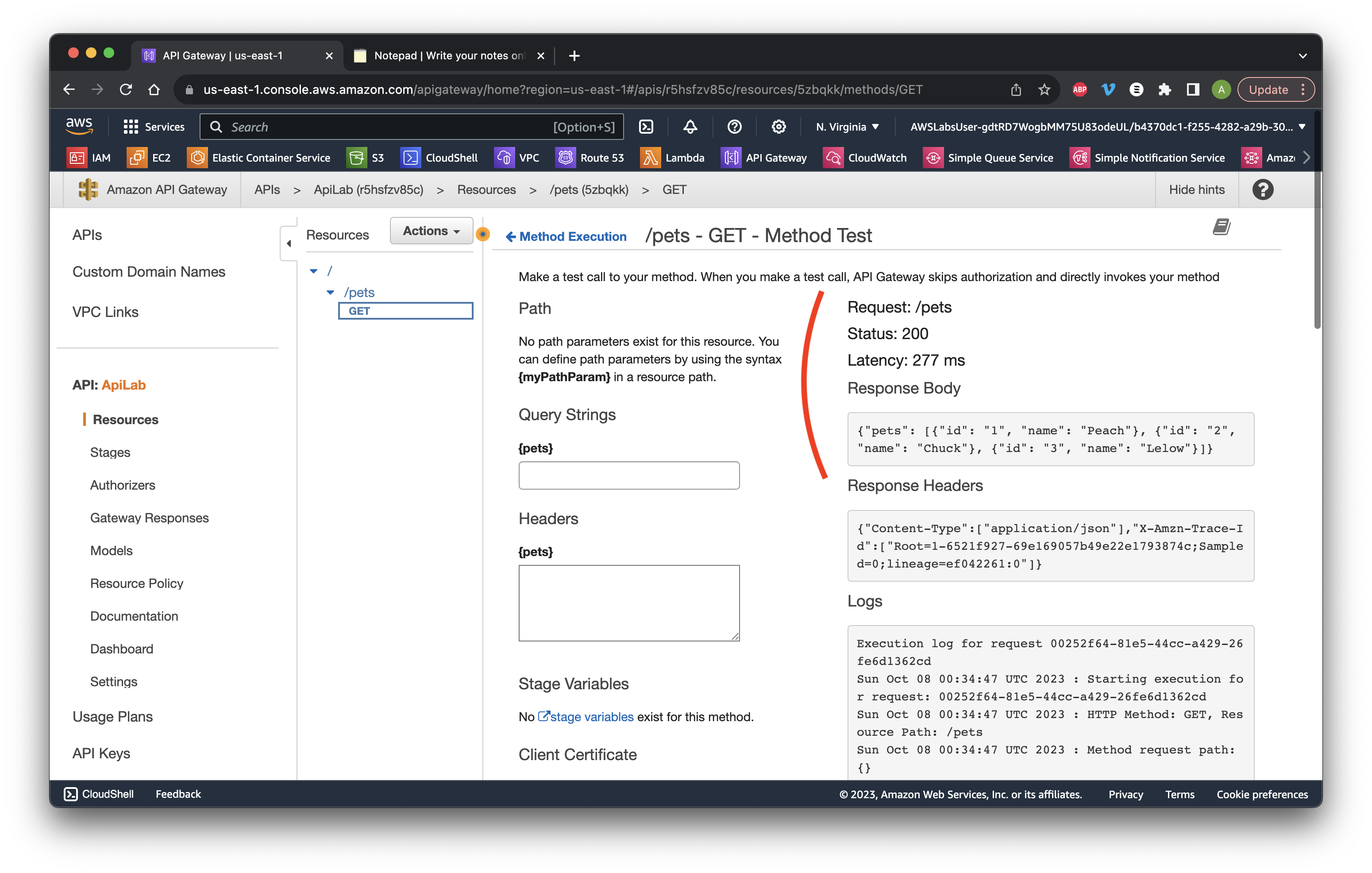The width and height of the screenshot is (1372, 873).
Task: Focus the AWS console Search box
Action: (411, 127)
